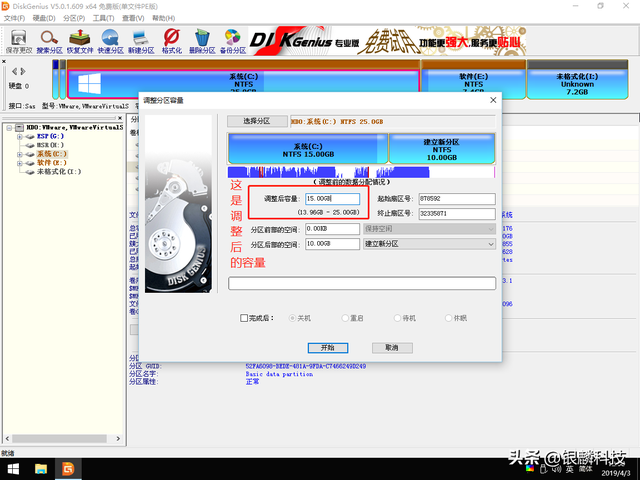Viewport: 640px width, 480px height.
Task: Open the Windows Start menu
Action: tap(13, 469)
